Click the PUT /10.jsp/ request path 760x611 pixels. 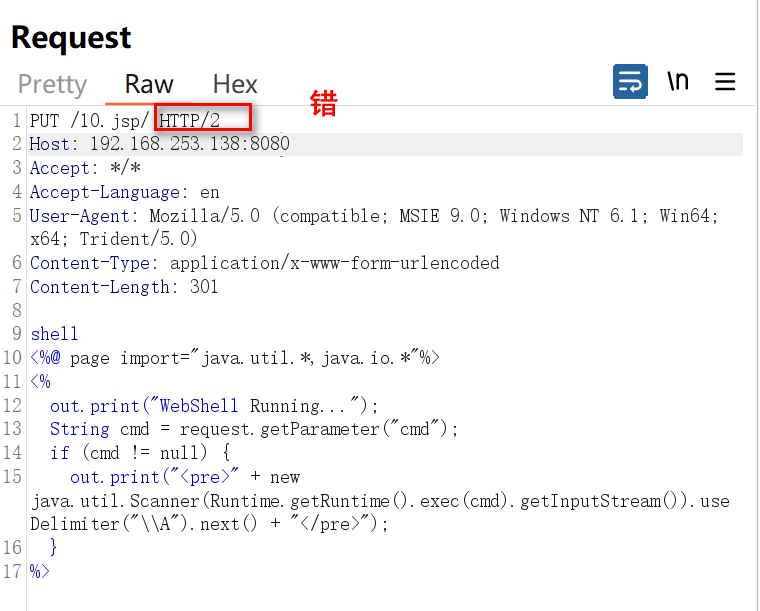pyautogui.click(x=90, y=120)
